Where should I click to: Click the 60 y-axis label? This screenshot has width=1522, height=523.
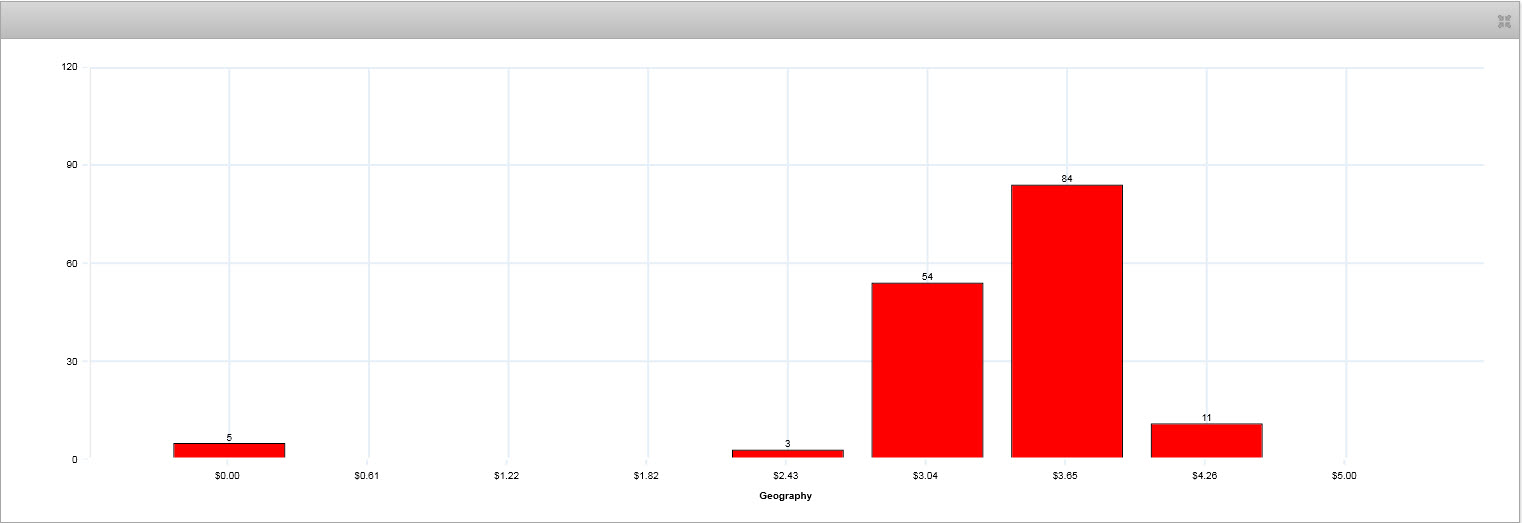tap(71, 264)
